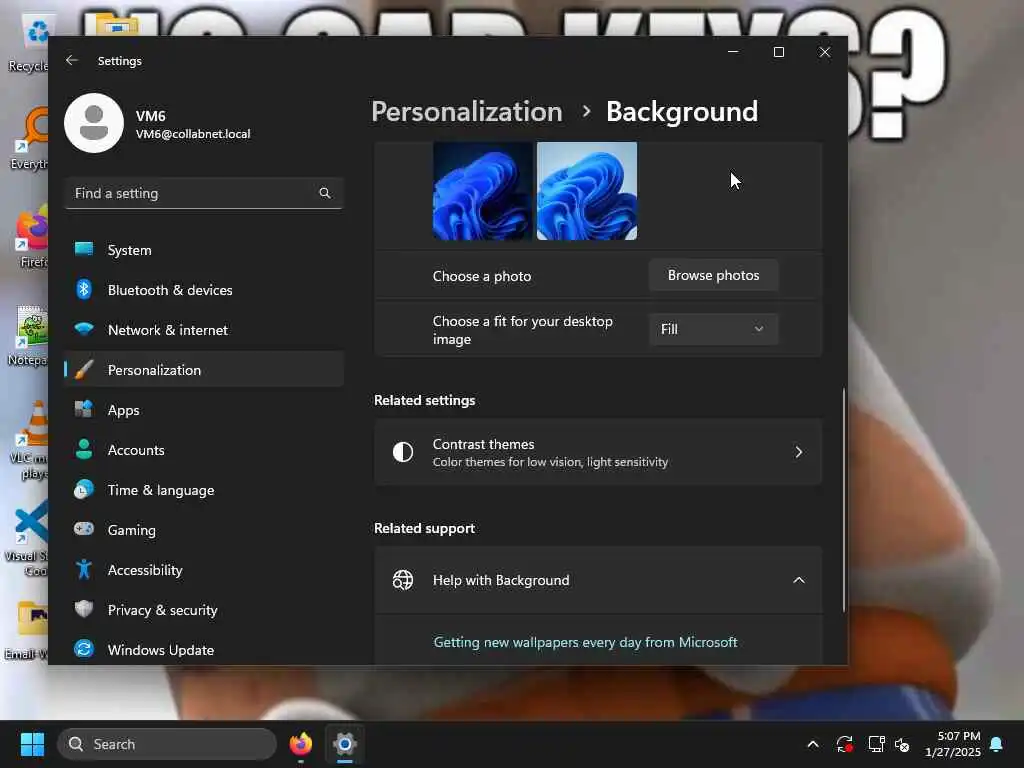This screenshot has width=1024, height=768.
Task: Select Windows Update in the sidebar
Action: click(204, 649)
